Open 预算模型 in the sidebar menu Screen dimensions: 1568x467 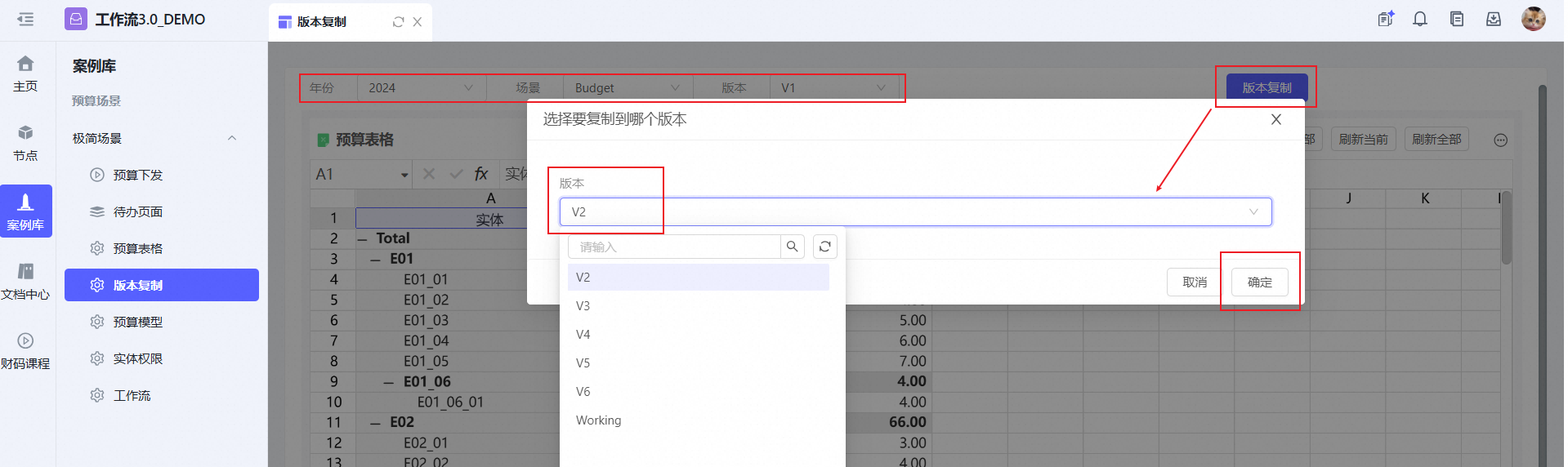(137, 322)
